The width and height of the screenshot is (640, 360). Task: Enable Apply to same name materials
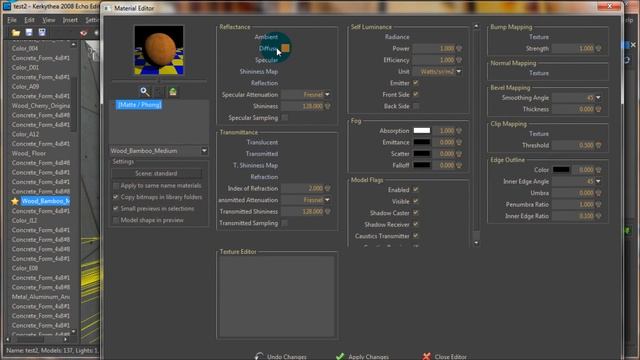click(116, 186)
